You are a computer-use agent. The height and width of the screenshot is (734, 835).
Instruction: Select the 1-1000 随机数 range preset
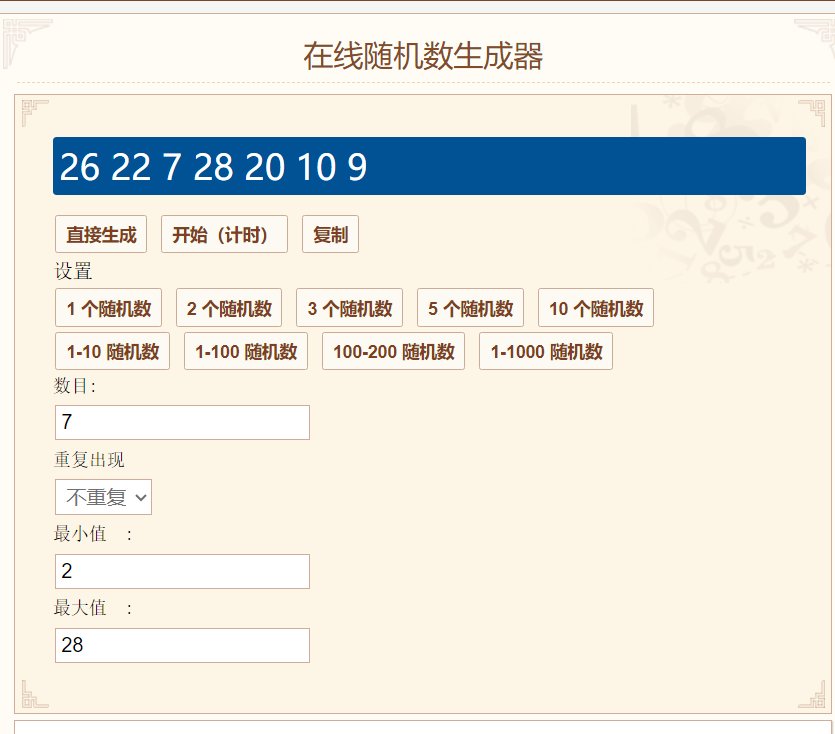pos(546,351)
